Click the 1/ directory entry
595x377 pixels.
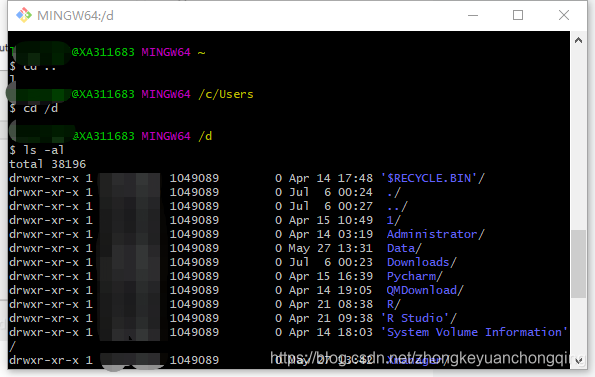coord(394,220)
